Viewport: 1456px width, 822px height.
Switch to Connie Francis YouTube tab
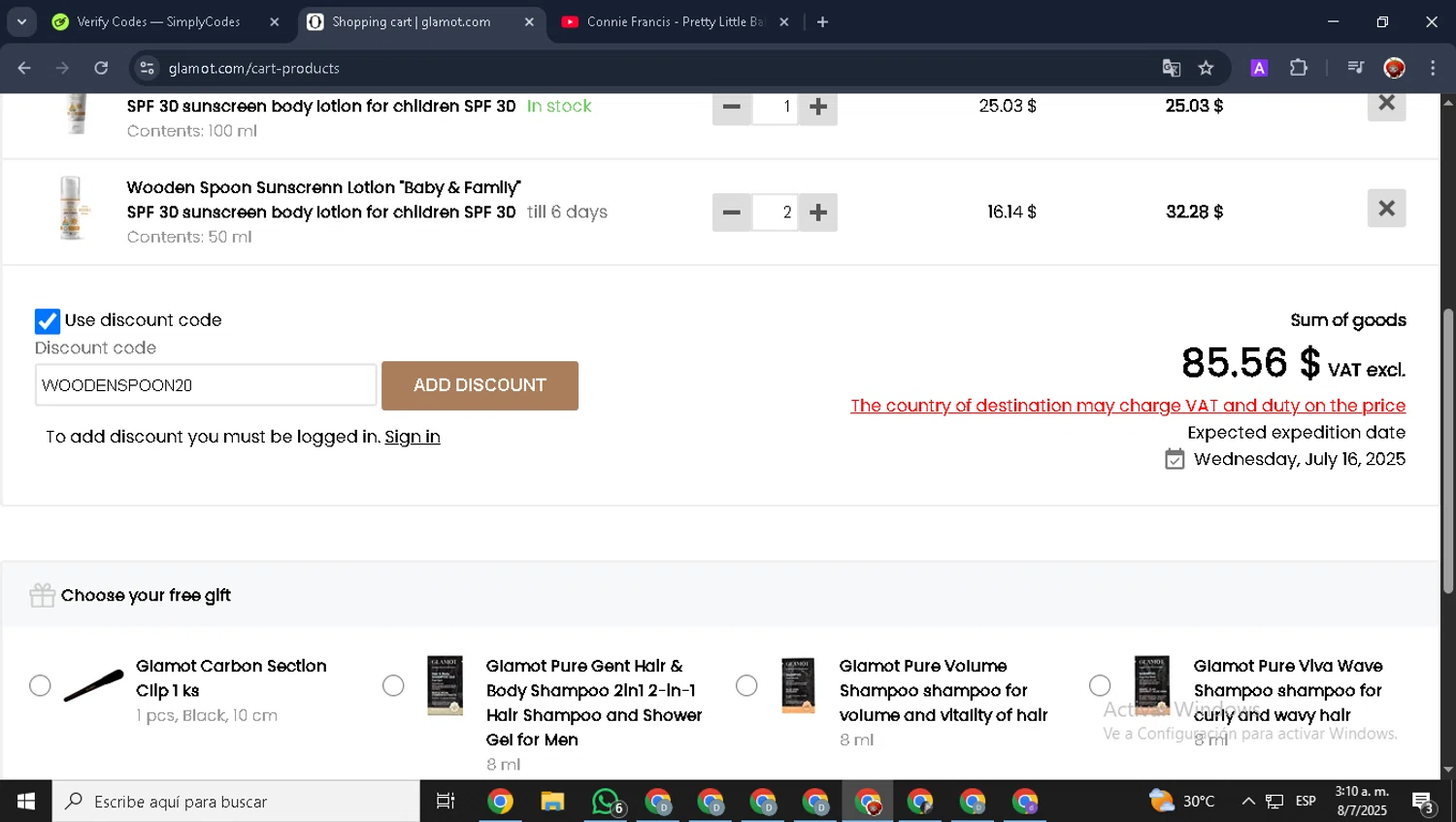point(675,21)
